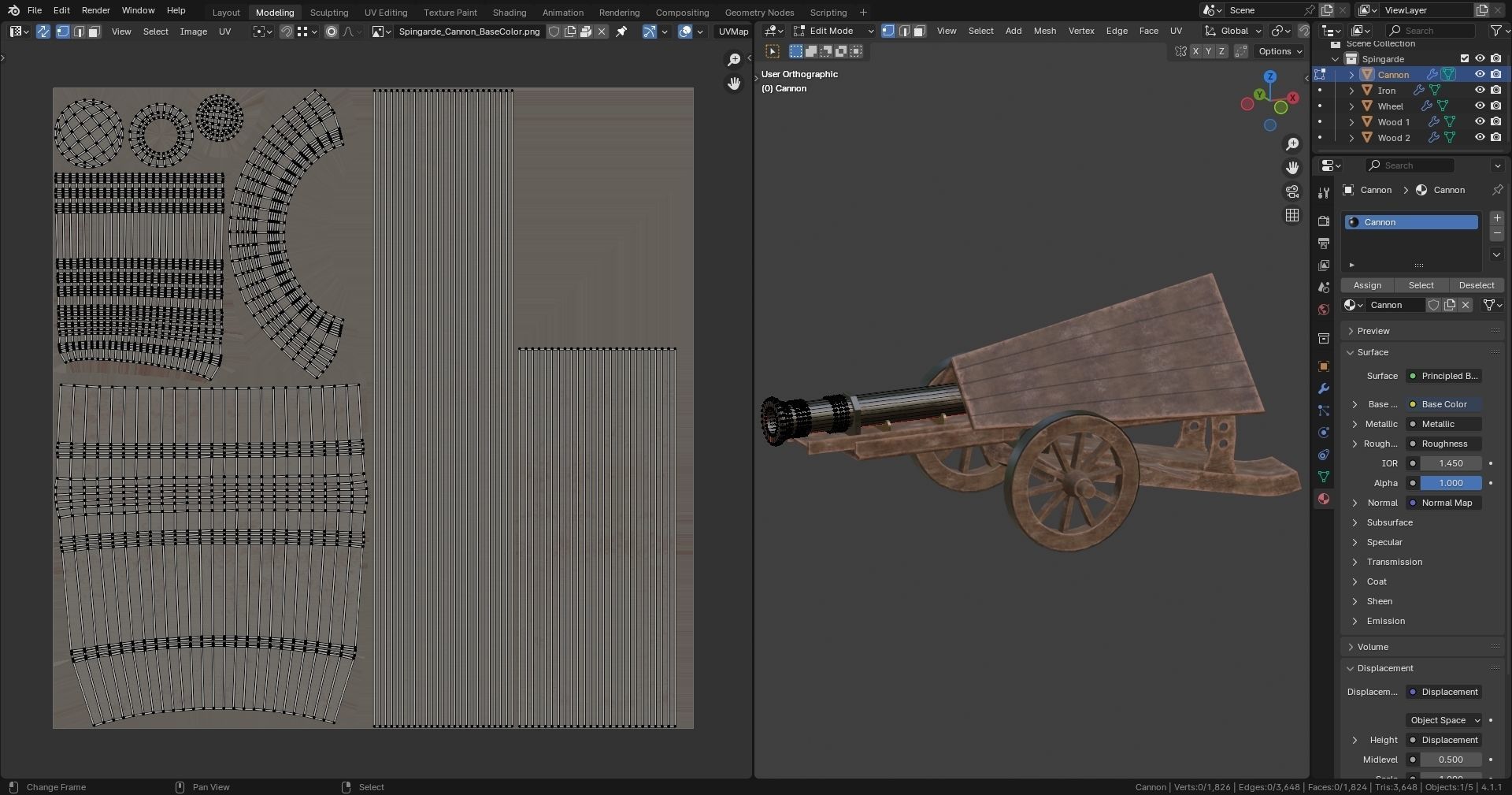Screen dimensions: 1512x795
Task: Open the View Layer properties tab
Action: point(1324,266)
